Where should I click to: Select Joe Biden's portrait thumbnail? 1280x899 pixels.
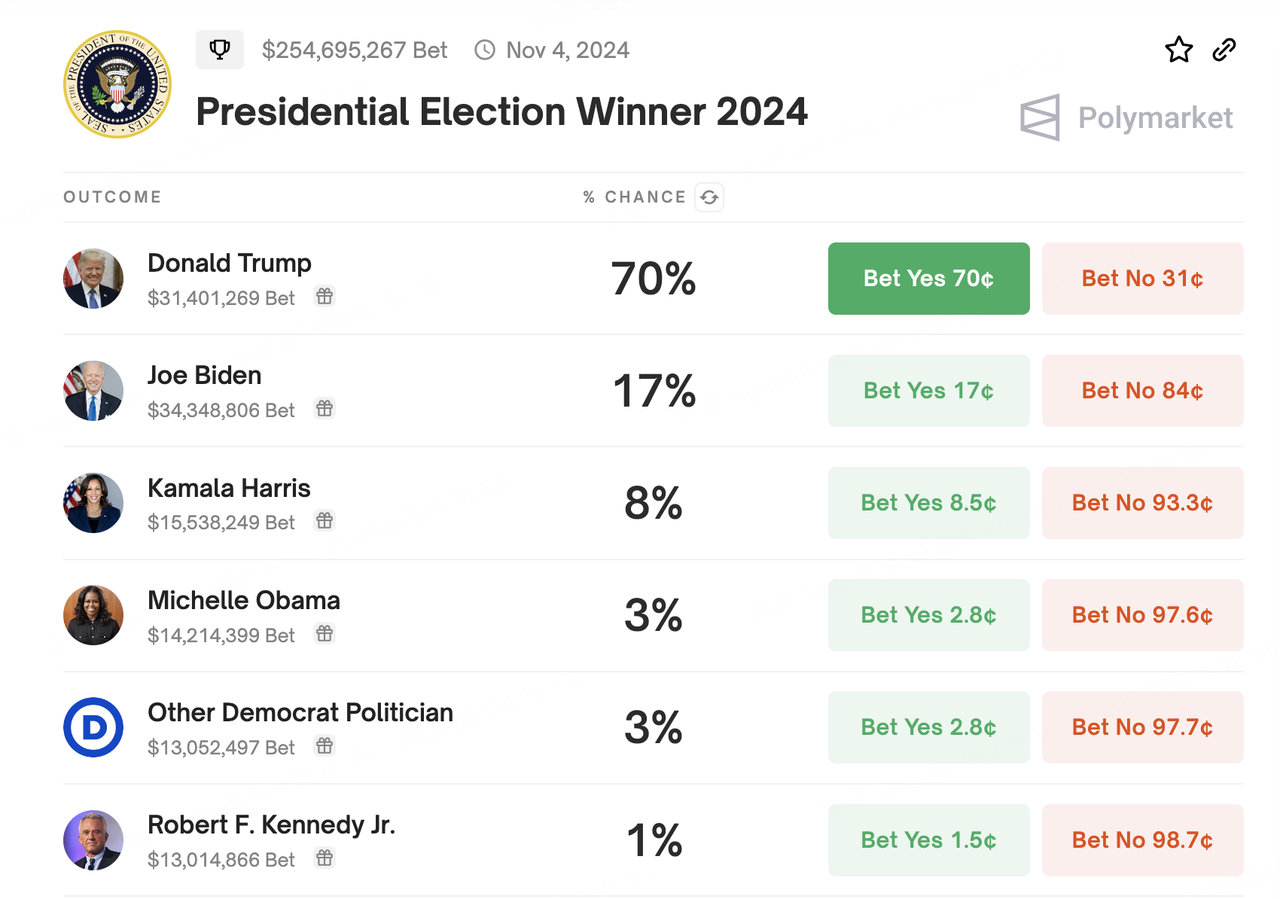click(x=93, y=391)
